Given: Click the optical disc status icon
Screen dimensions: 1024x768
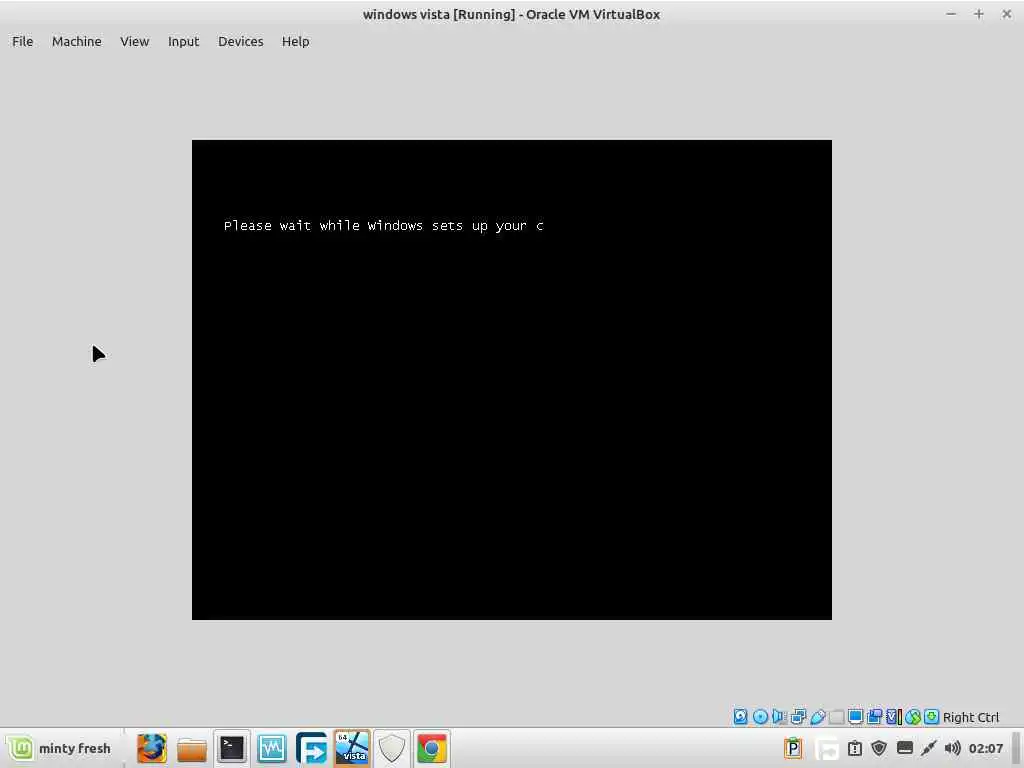Looking at the screenshot, I should (760, 716).
